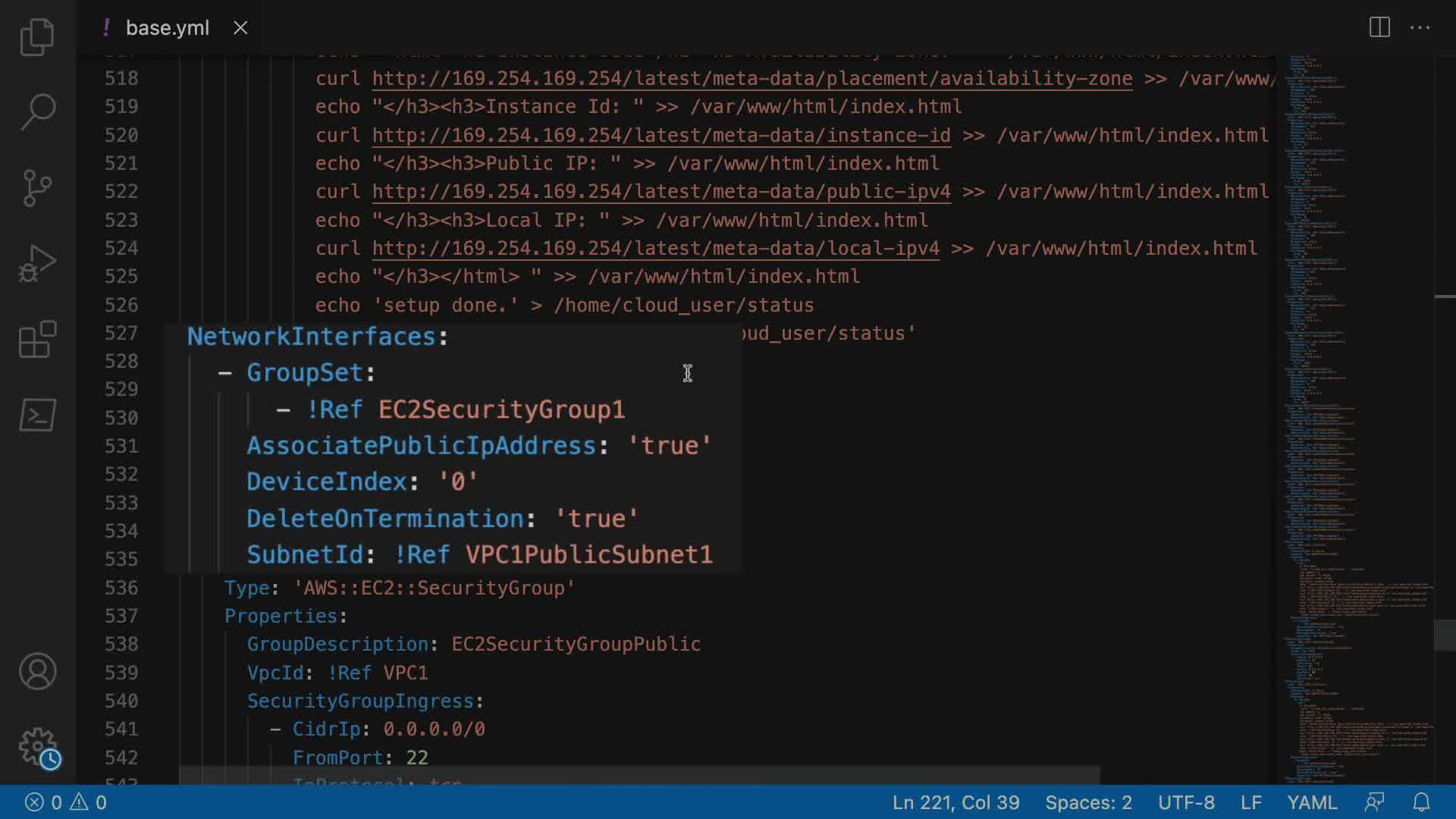
Task: Open the Manage gear icon
Action: click(x=37, y=747)
